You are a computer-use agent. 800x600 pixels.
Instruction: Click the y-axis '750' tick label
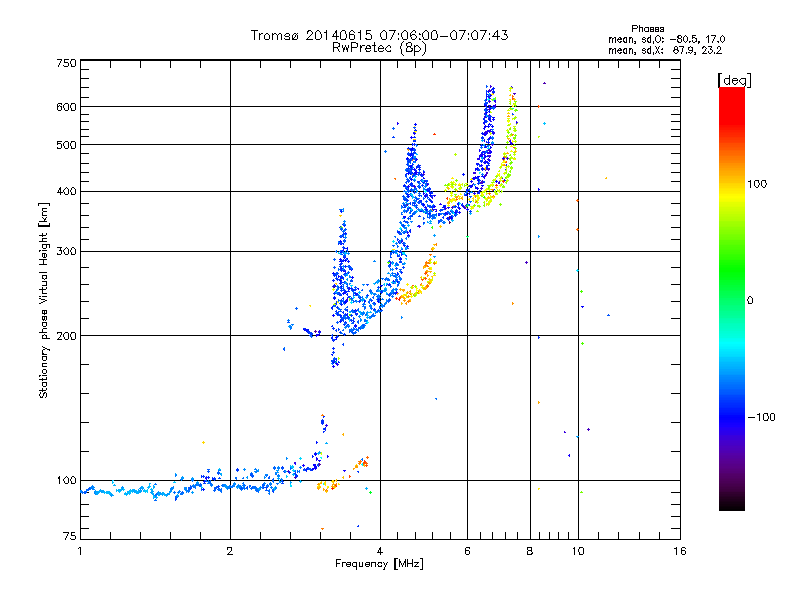pos(66,63)
